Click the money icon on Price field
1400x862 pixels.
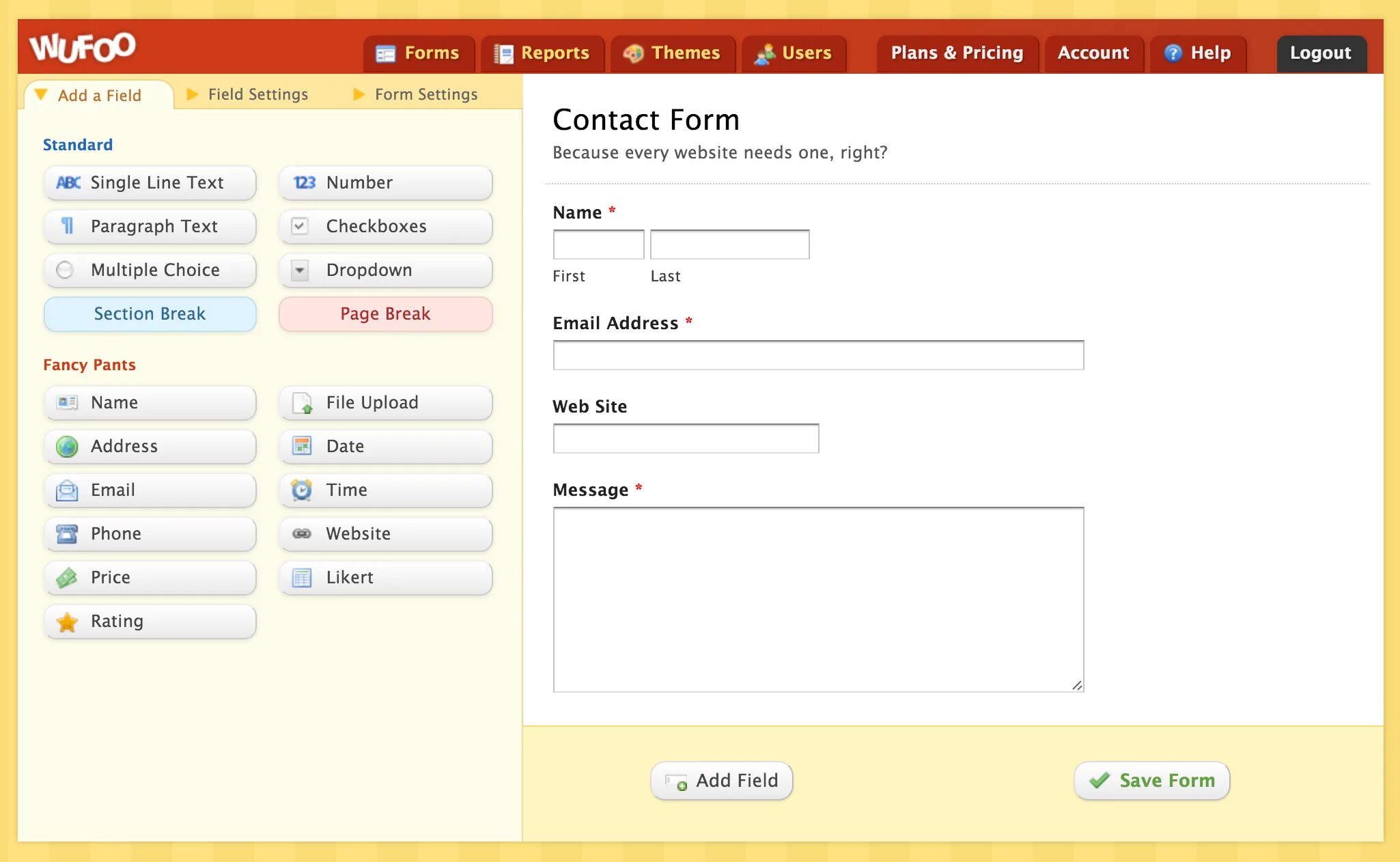tap(67, 577)
